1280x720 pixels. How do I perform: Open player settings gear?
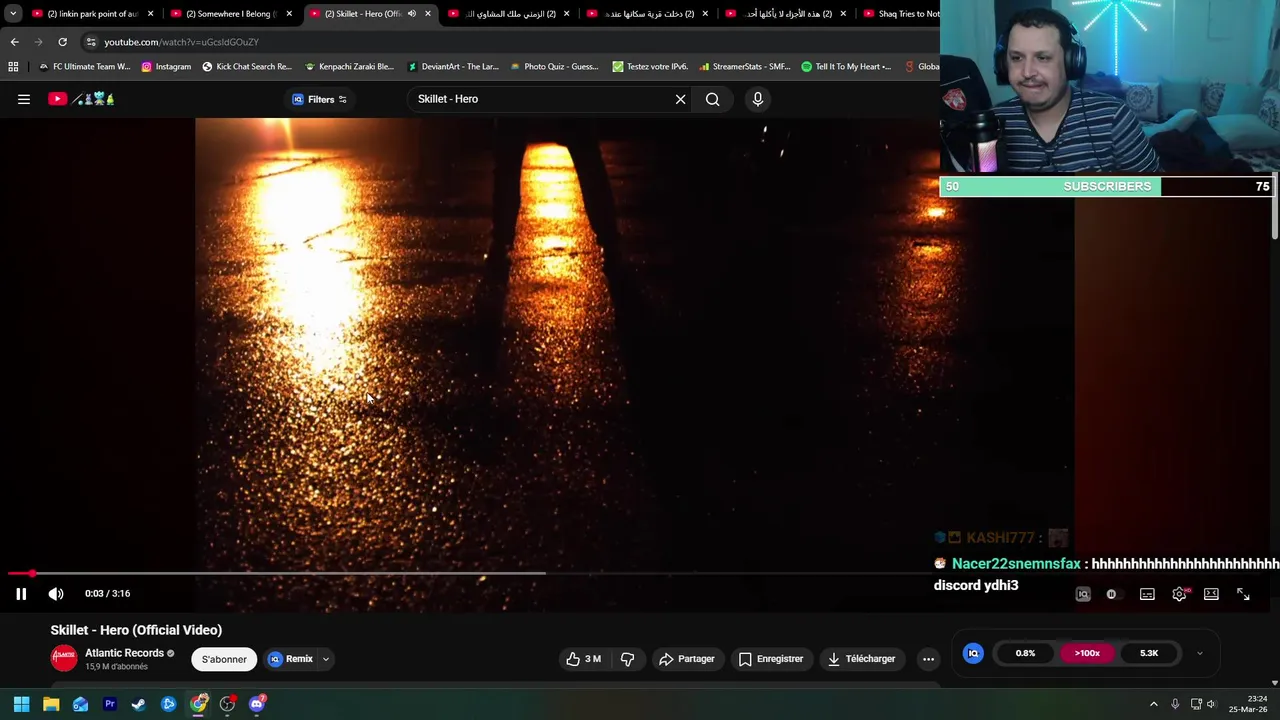pyautogui.click(x=1179, y=594)
